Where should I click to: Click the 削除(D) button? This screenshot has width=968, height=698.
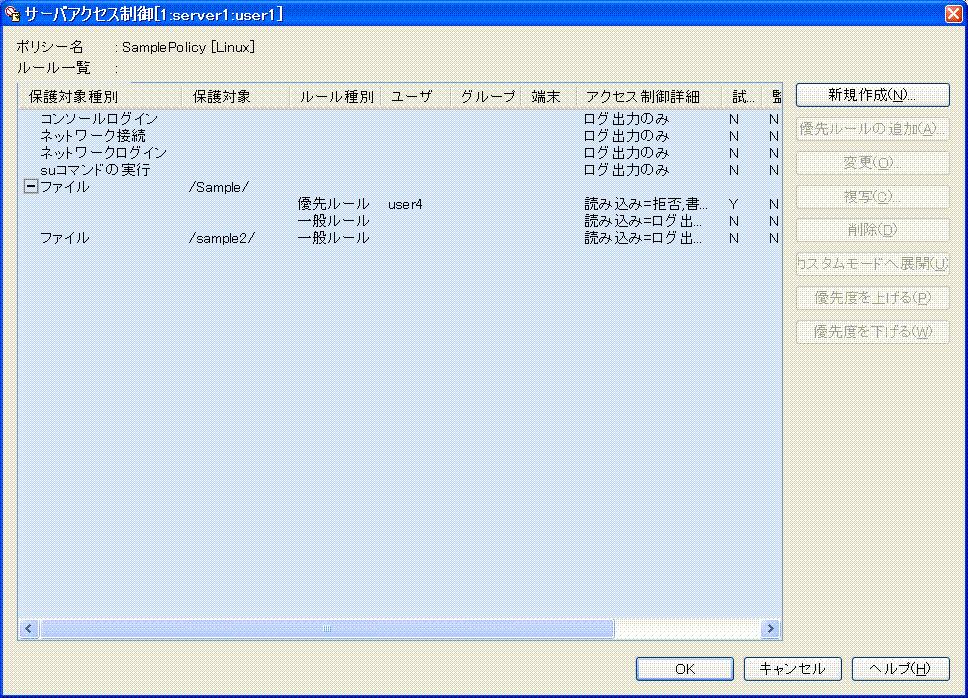click(x=872, y=230)
